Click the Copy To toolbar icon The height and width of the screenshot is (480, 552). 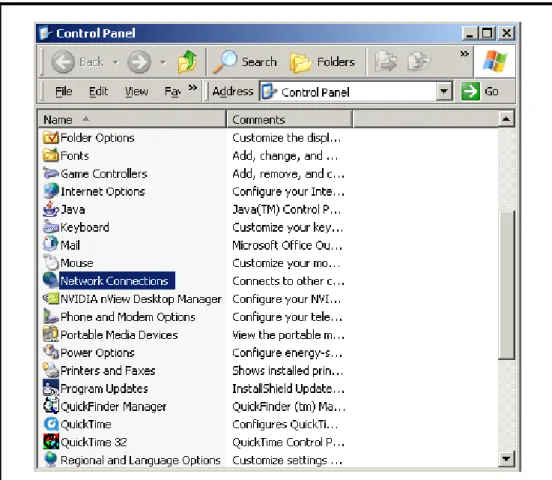click(419, 62)
